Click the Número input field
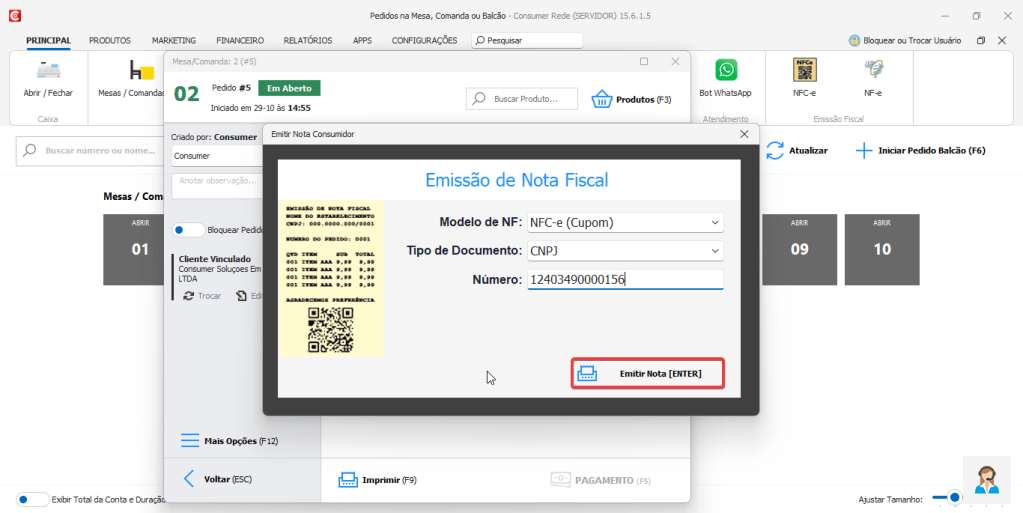This screenshot has width=1023, height=513. coord(624,280)
